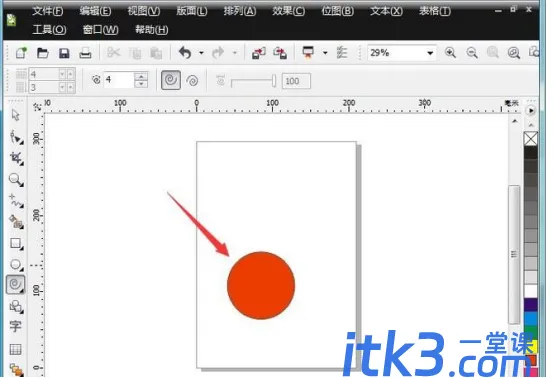Pick the blue color swatch in palette
554x378 pixels.
[x=530, y=319]
